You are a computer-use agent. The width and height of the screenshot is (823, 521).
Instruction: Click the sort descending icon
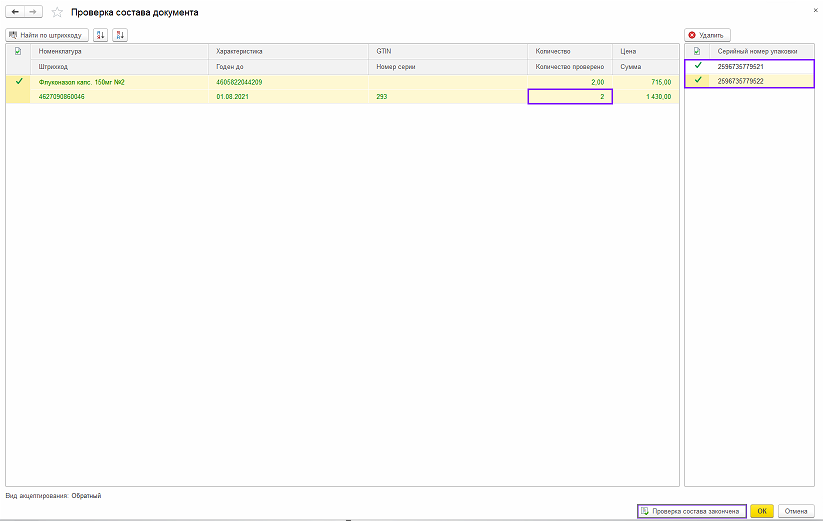coord(120,35)
